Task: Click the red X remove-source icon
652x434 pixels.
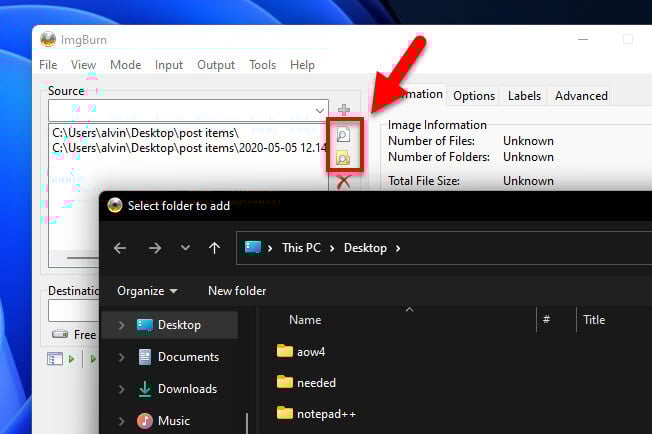Action: [x=343, y=182]
